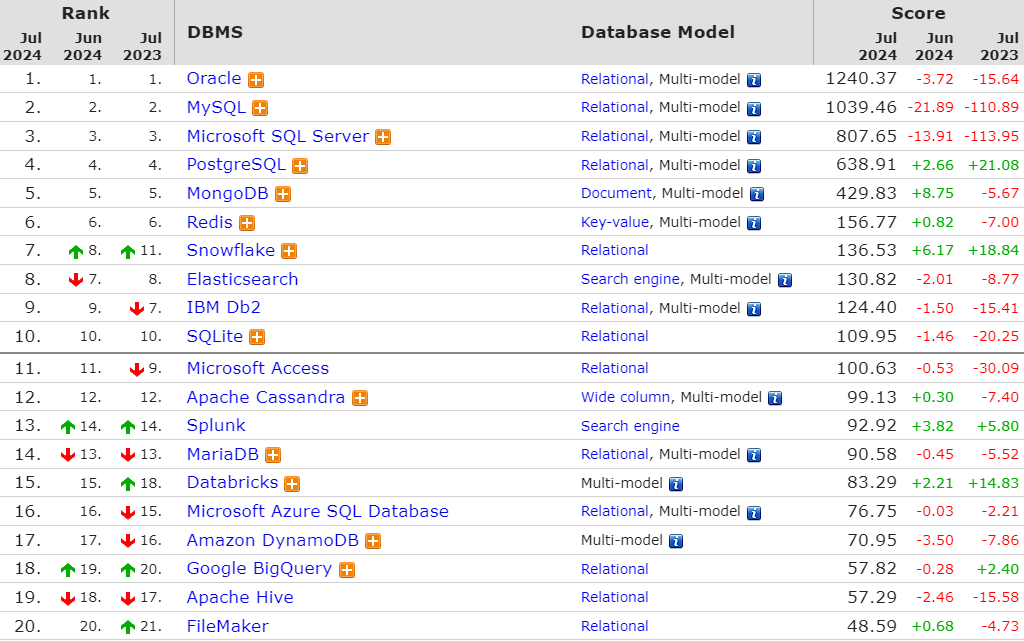Click the plus icon beside Apache Cassandra
The height and width of the screenshot is (641, 1024).
tap(360, 398)
